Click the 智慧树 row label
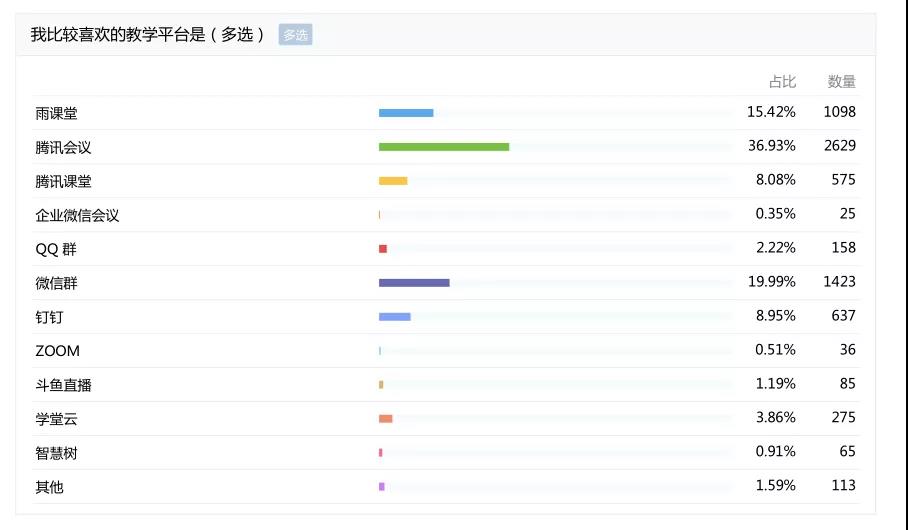Viewport: 908px width, 530px height. click(x=56, y=453)
